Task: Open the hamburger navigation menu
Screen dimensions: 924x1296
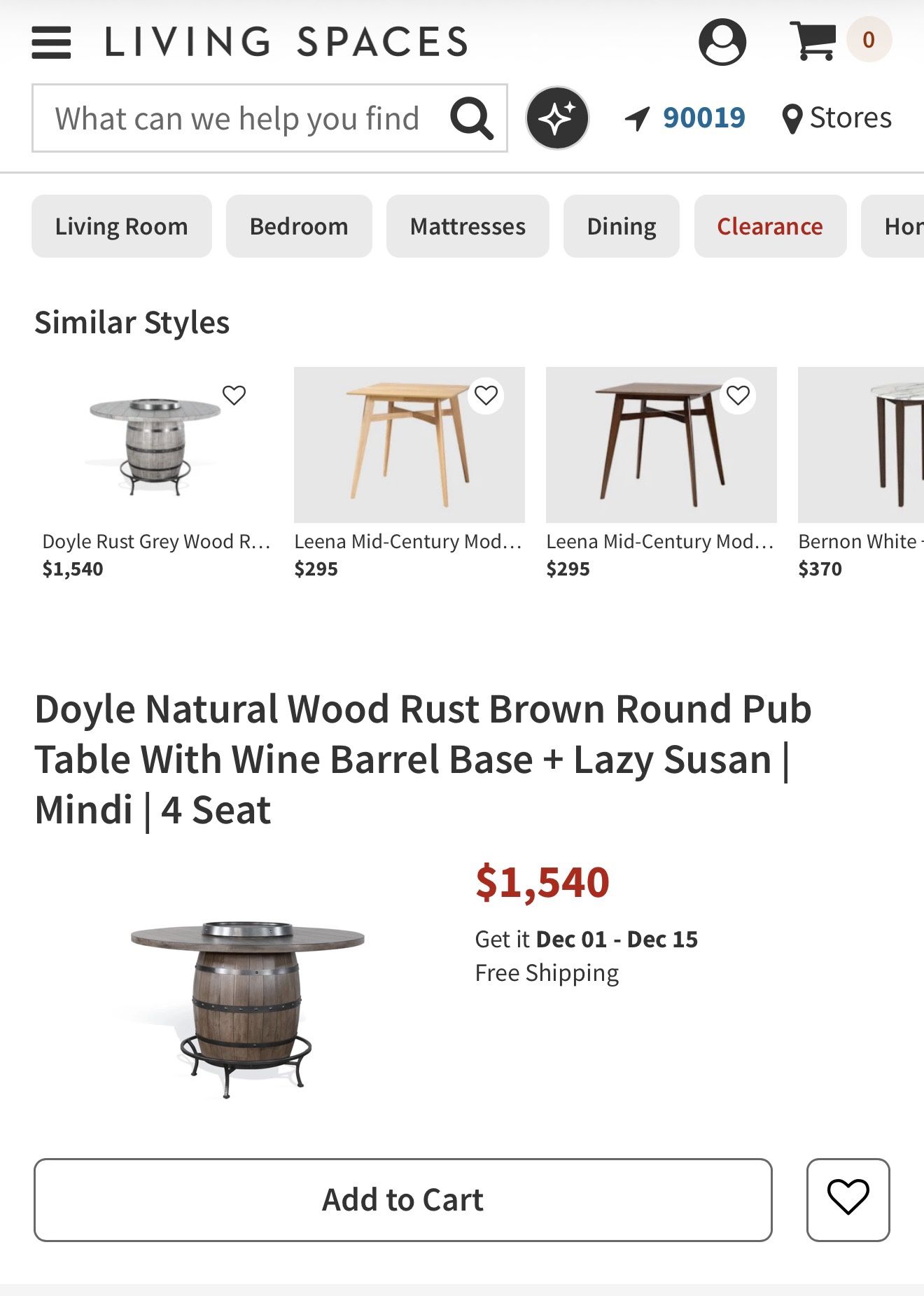Action: coord(51,42)
